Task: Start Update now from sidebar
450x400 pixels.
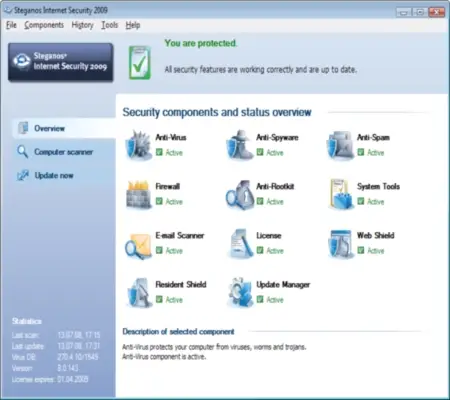Action: pyautogui.click(x=54, y=176)
